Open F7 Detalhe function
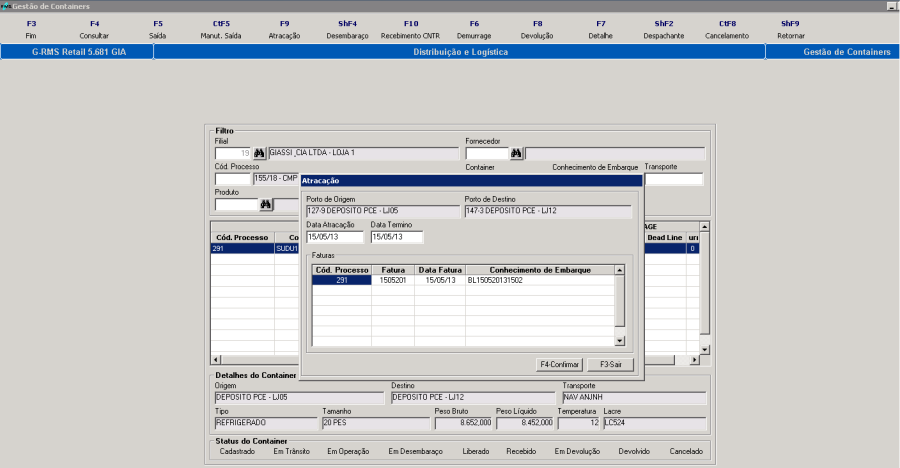 click(x=600, y=29)
